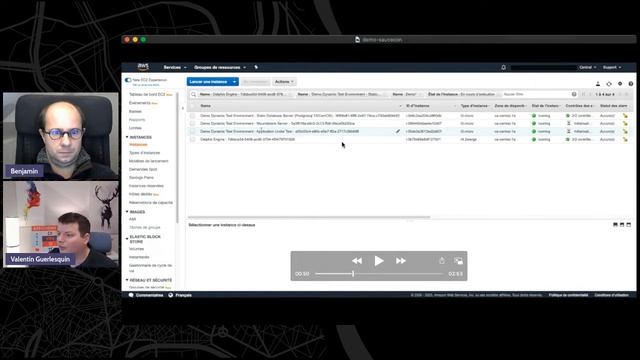Select the second Demo Dynamic Test Environment row checkbox
This screenshot has height=360, width=640.
(193, 123)
